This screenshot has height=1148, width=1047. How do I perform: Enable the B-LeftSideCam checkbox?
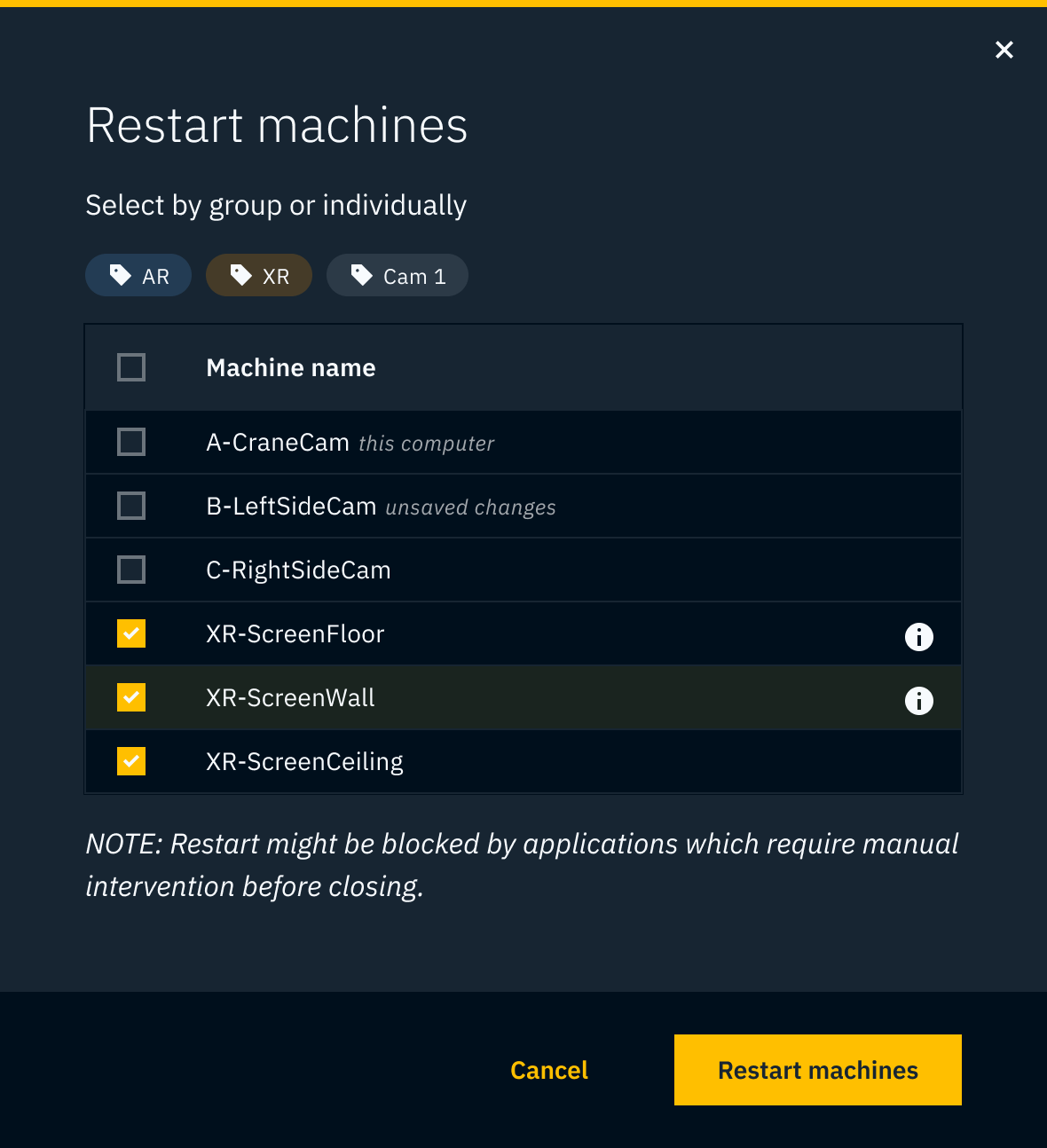(131, 506)
